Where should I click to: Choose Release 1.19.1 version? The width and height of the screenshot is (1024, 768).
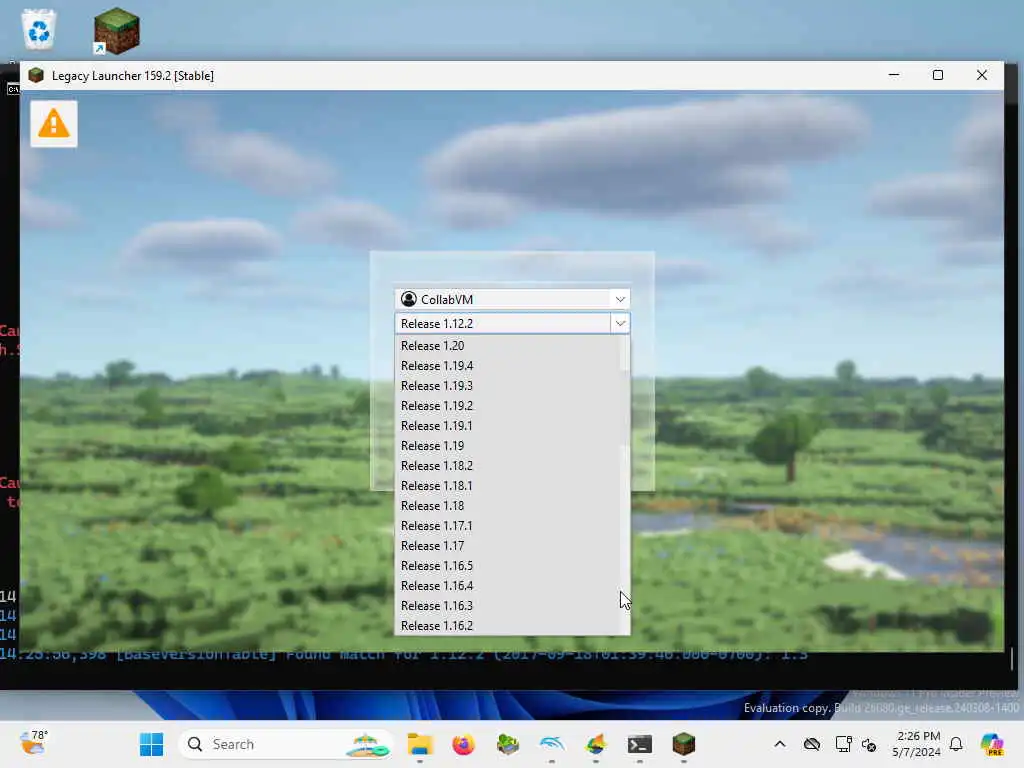click(507, 426)
